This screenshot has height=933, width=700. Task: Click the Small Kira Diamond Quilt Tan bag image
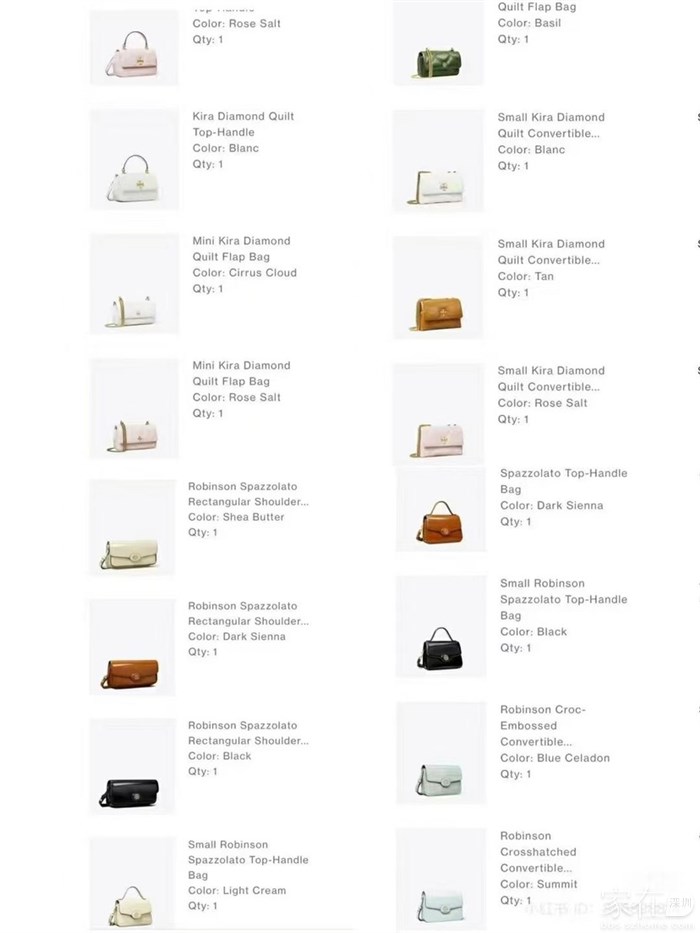[x=439, y=287]
